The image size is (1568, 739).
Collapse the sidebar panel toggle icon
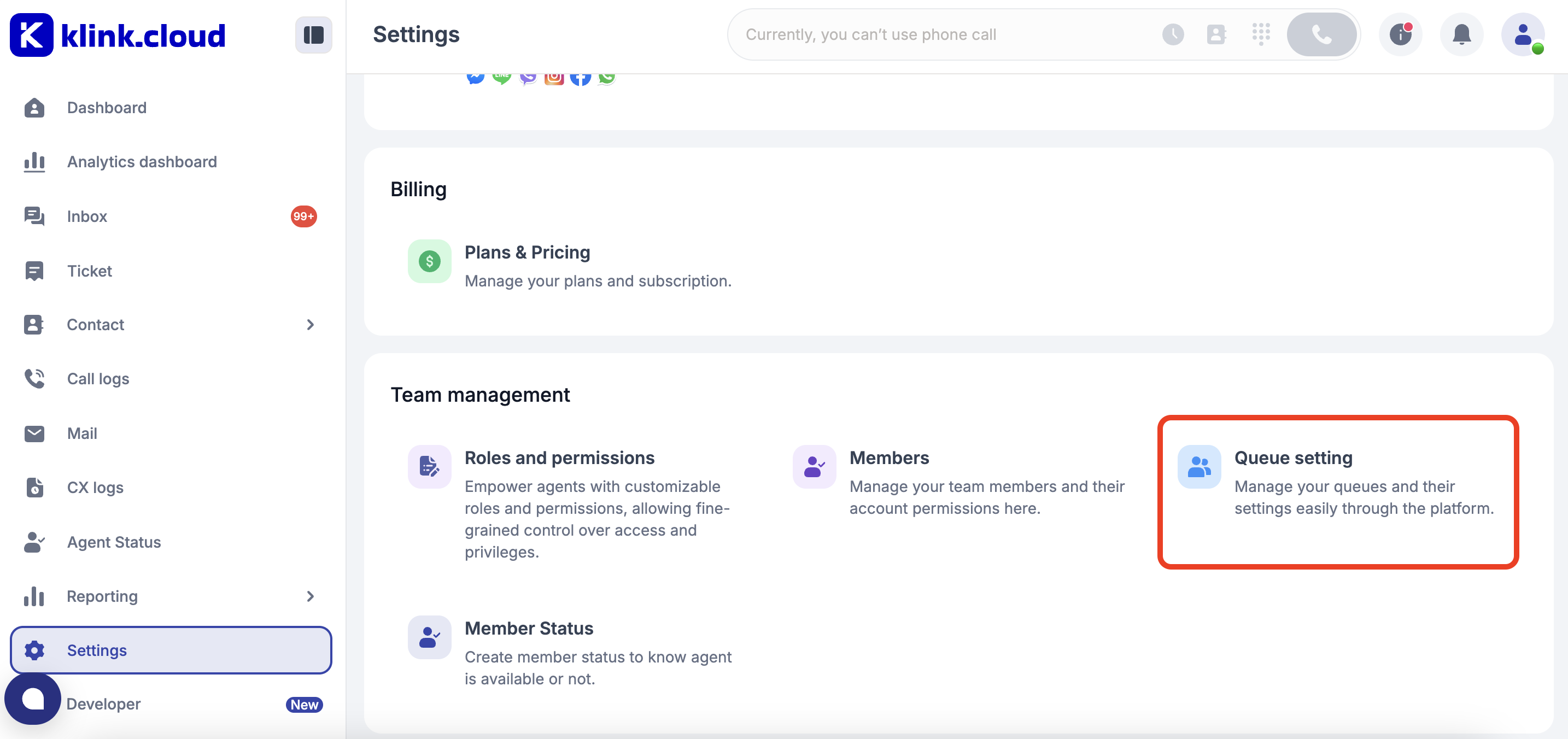[x=313, y=34]
